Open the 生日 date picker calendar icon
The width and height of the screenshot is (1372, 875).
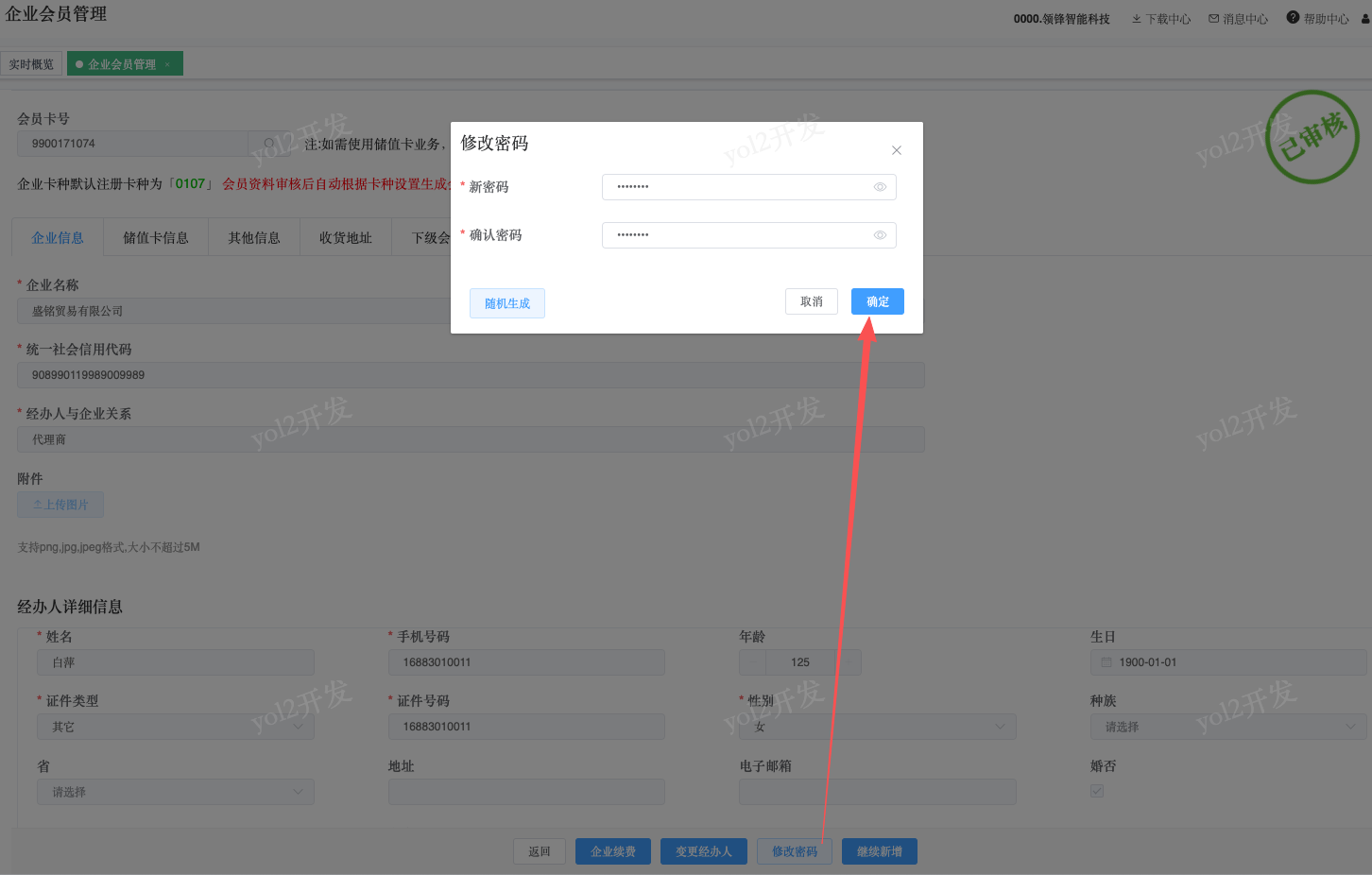(1106, 662)
